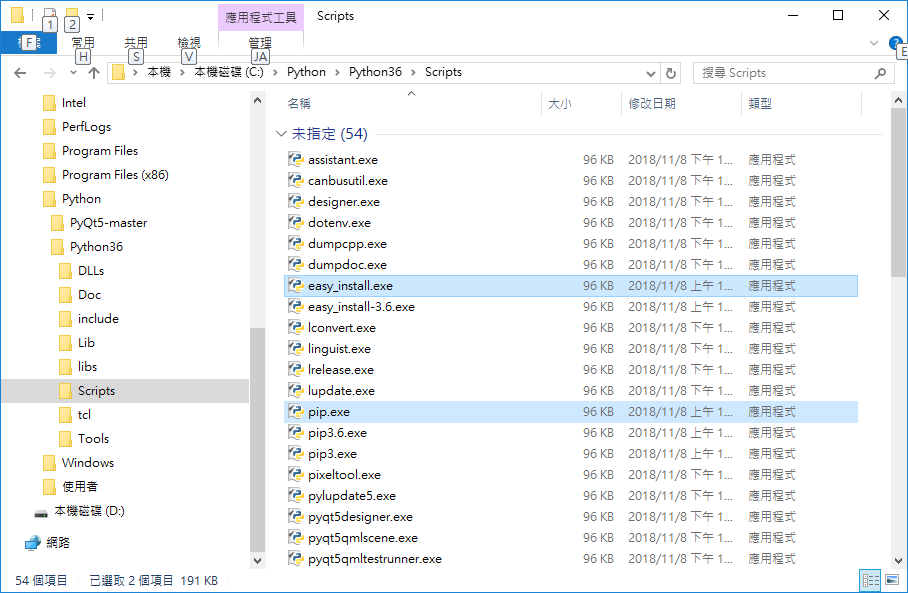The image size is (908, 593).
Task: Jump to Python36 in the breadcrumb
Action: point(375,72)
